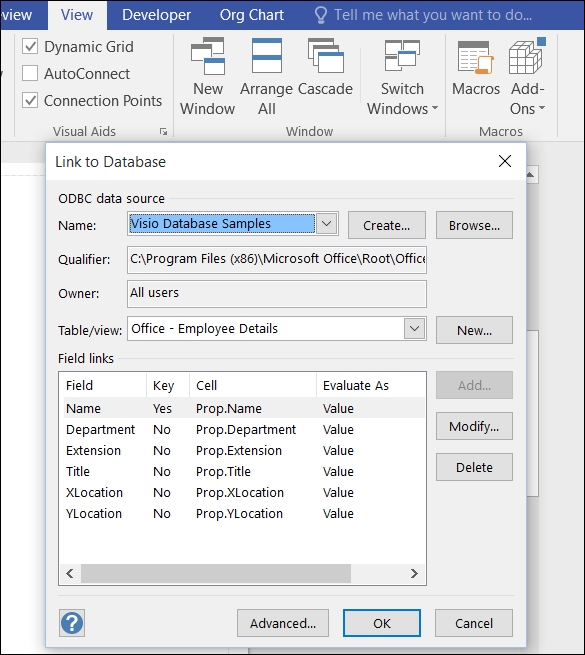Click the Owner field showing All users
This screenshot has width=585, height=655.
click(x=277, y=294)
